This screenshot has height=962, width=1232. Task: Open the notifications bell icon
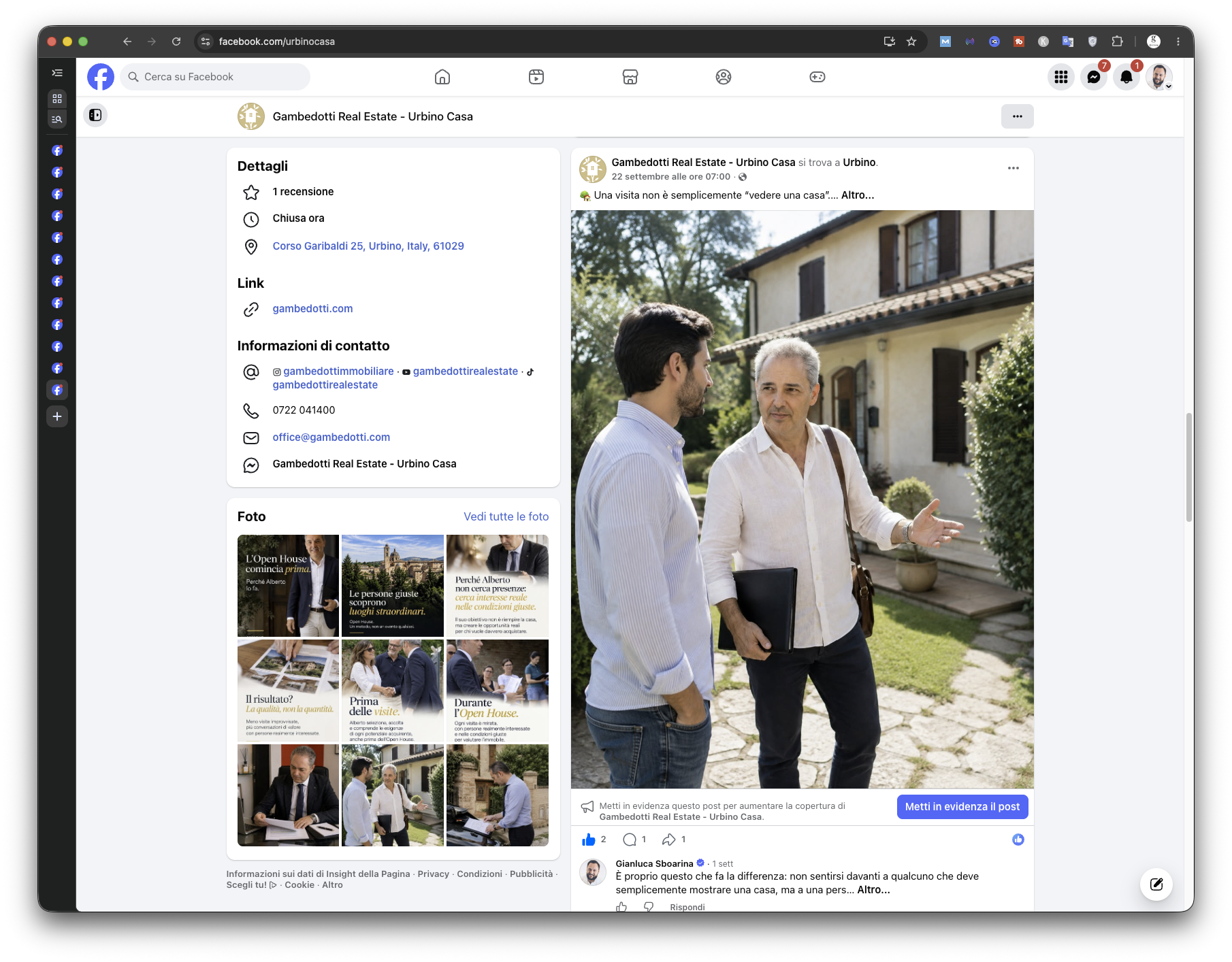pos(1126,77)
